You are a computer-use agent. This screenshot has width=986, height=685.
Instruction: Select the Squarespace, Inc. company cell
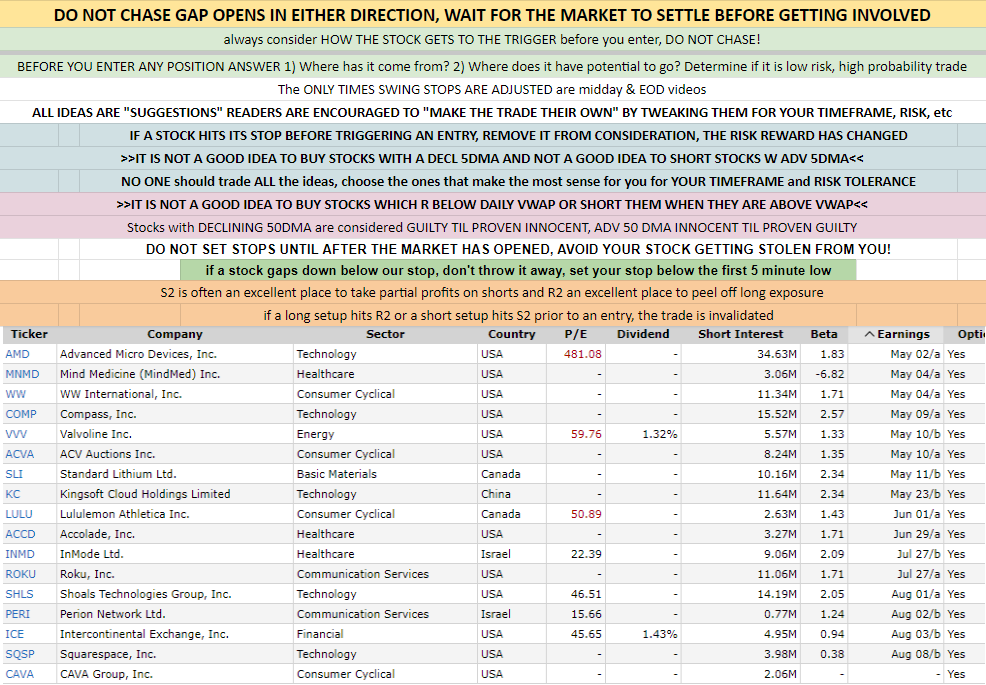pos(175,654)
